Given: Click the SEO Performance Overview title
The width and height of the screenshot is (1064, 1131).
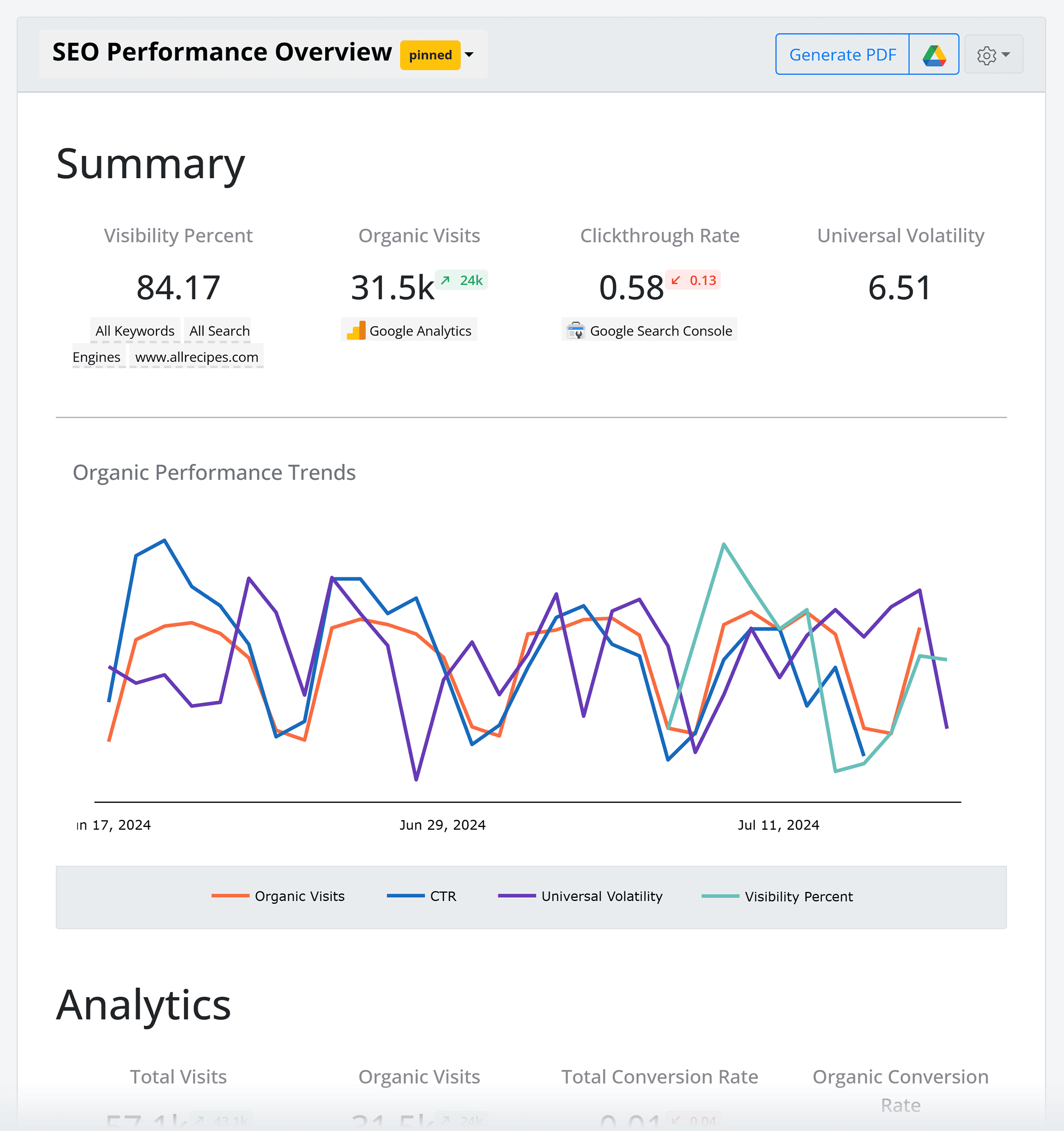Looking at the screenshot, I should pyautogui.click(x=222, y=52).
